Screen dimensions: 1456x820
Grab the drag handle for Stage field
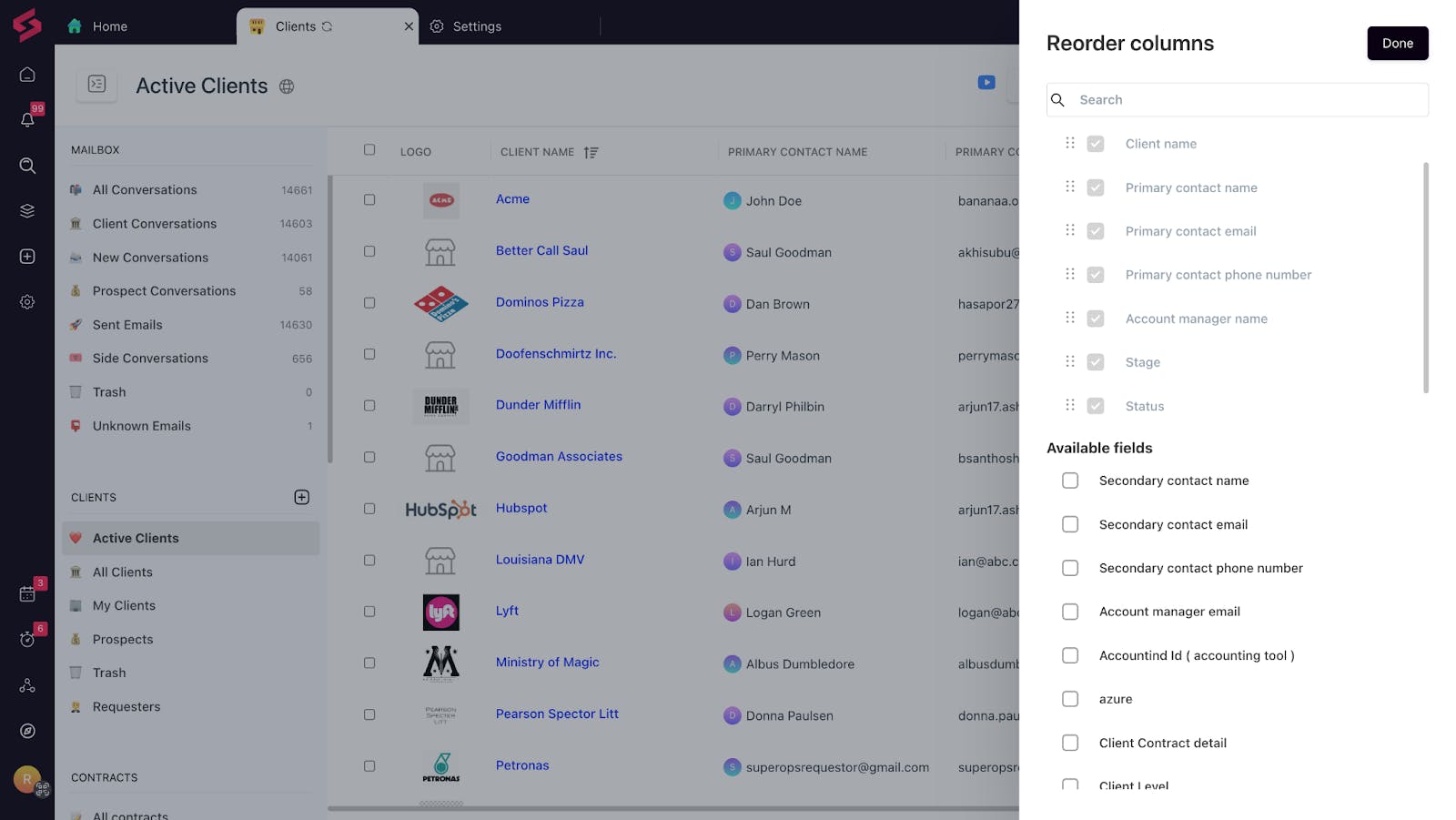click(x=1070, y=361)
